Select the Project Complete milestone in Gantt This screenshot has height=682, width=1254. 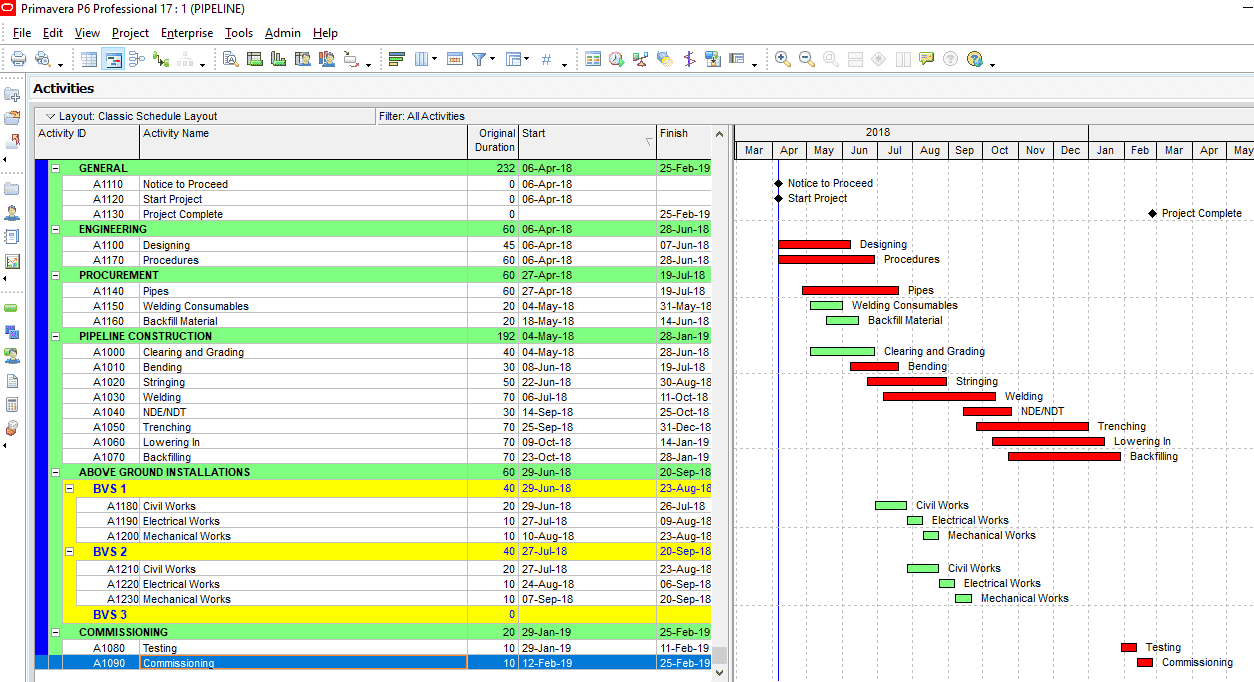tap(1152, 213)
